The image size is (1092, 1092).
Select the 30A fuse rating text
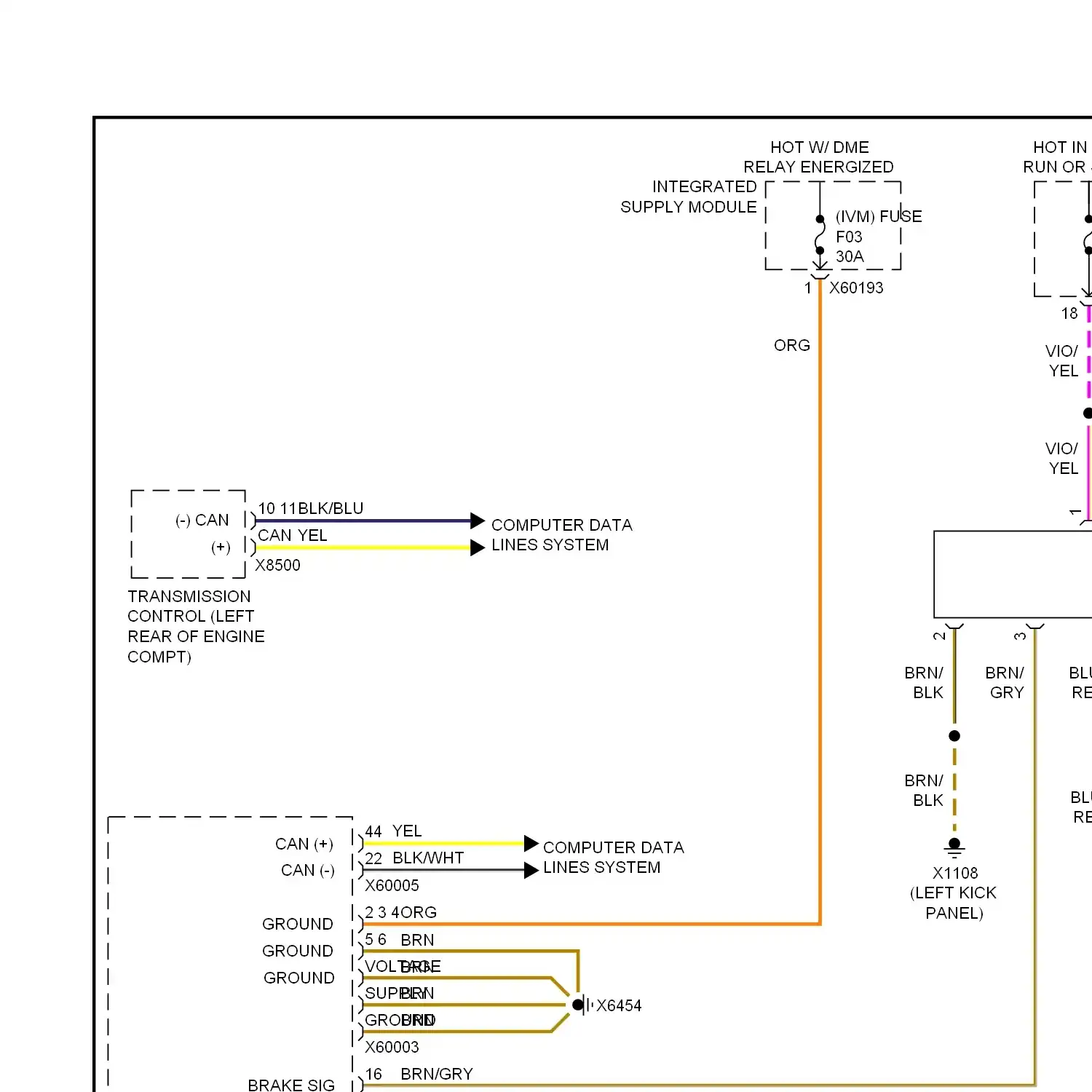pos(850,256)
